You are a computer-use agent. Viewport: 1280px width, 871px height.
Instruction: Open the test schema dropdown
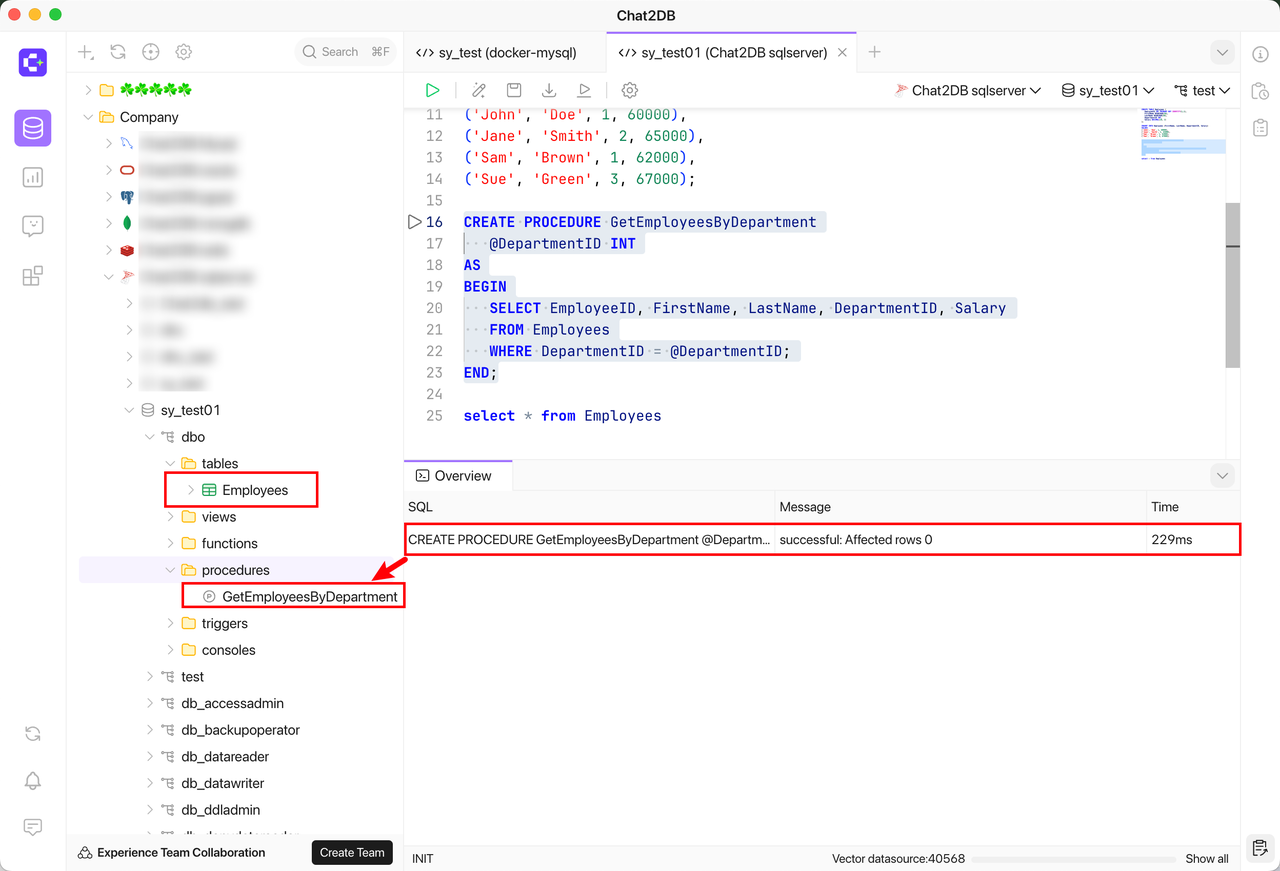(1202, 90)
